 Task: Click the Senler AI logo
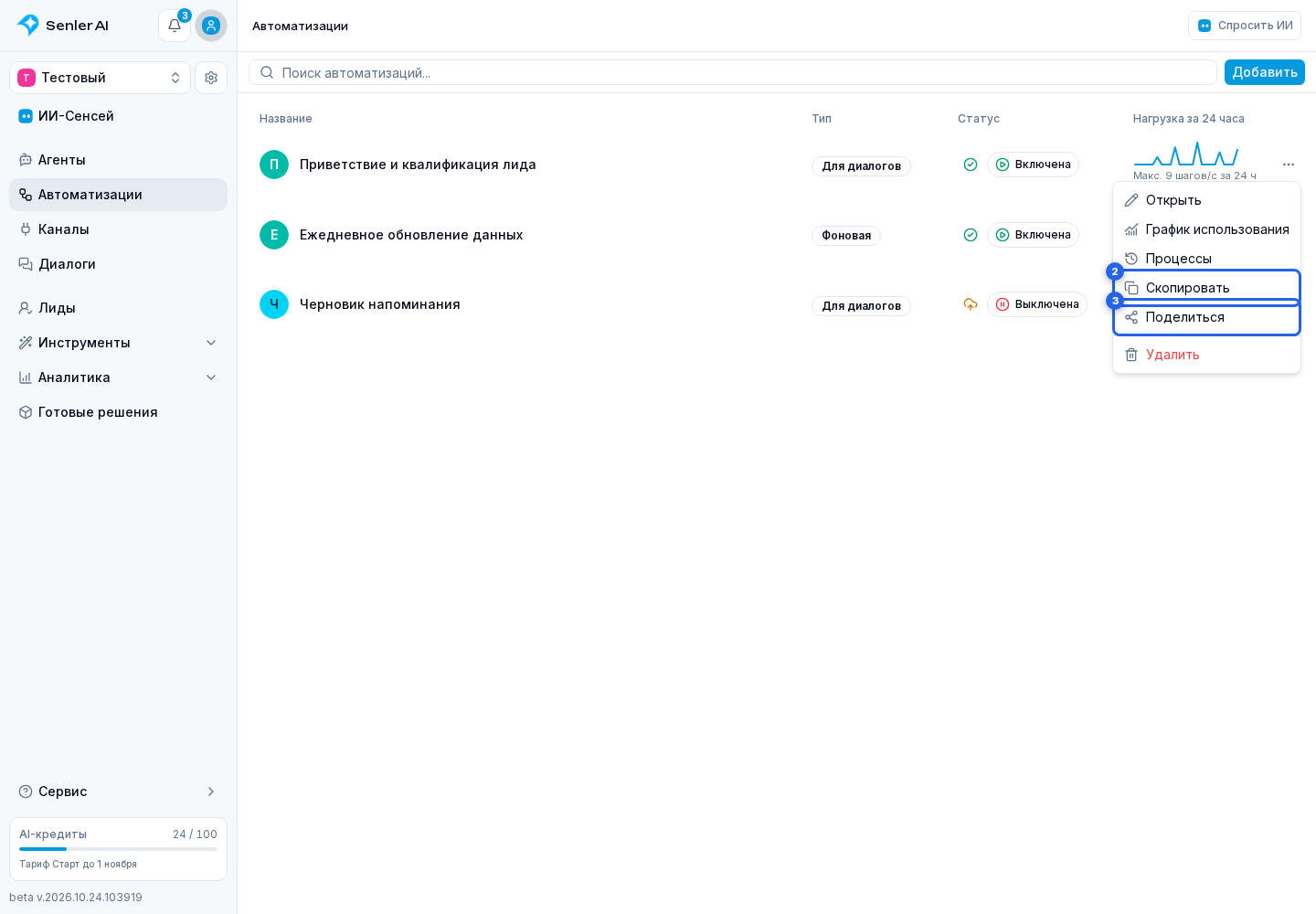(63, 26)
